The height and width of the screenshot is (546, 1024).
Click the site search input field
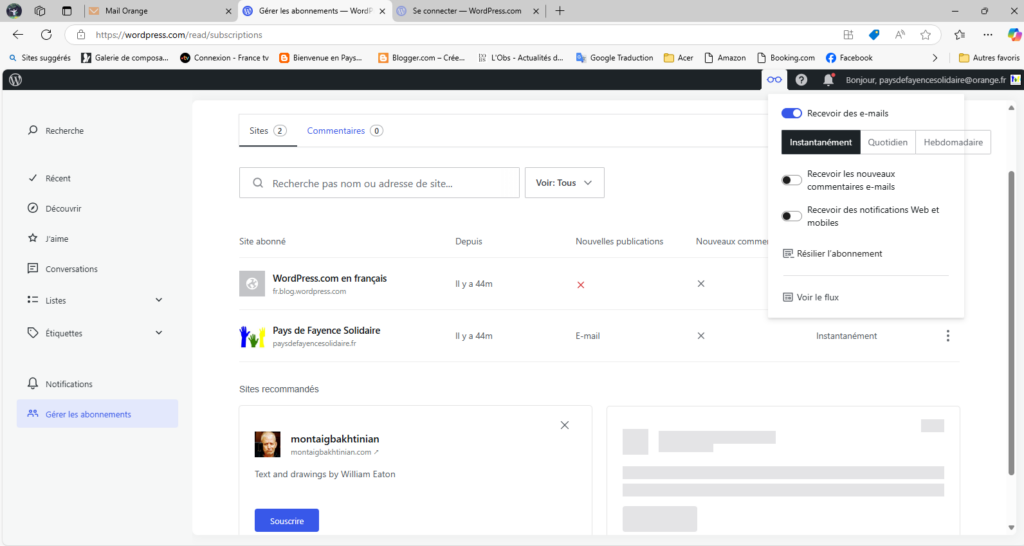tap(380, 183)
